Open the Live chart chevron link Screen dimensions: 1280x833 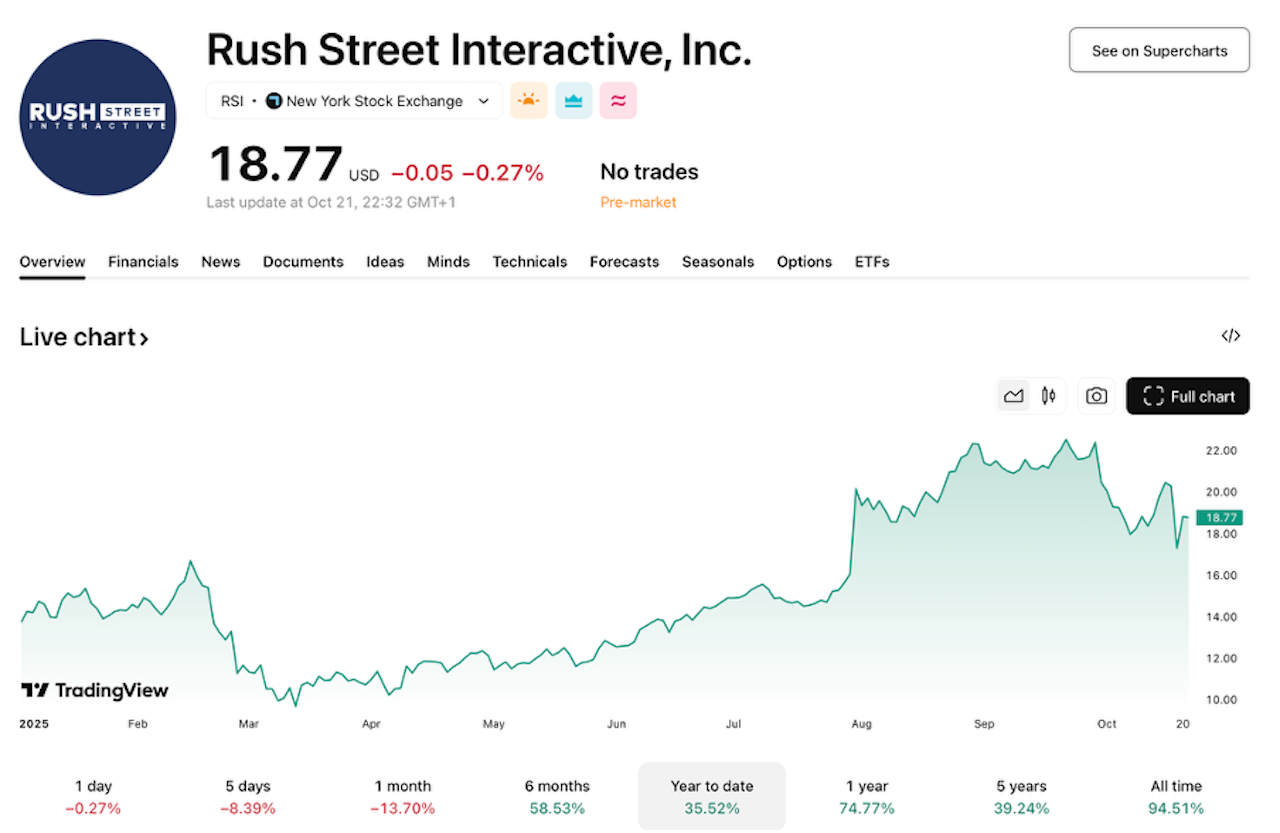pos(85,338)
